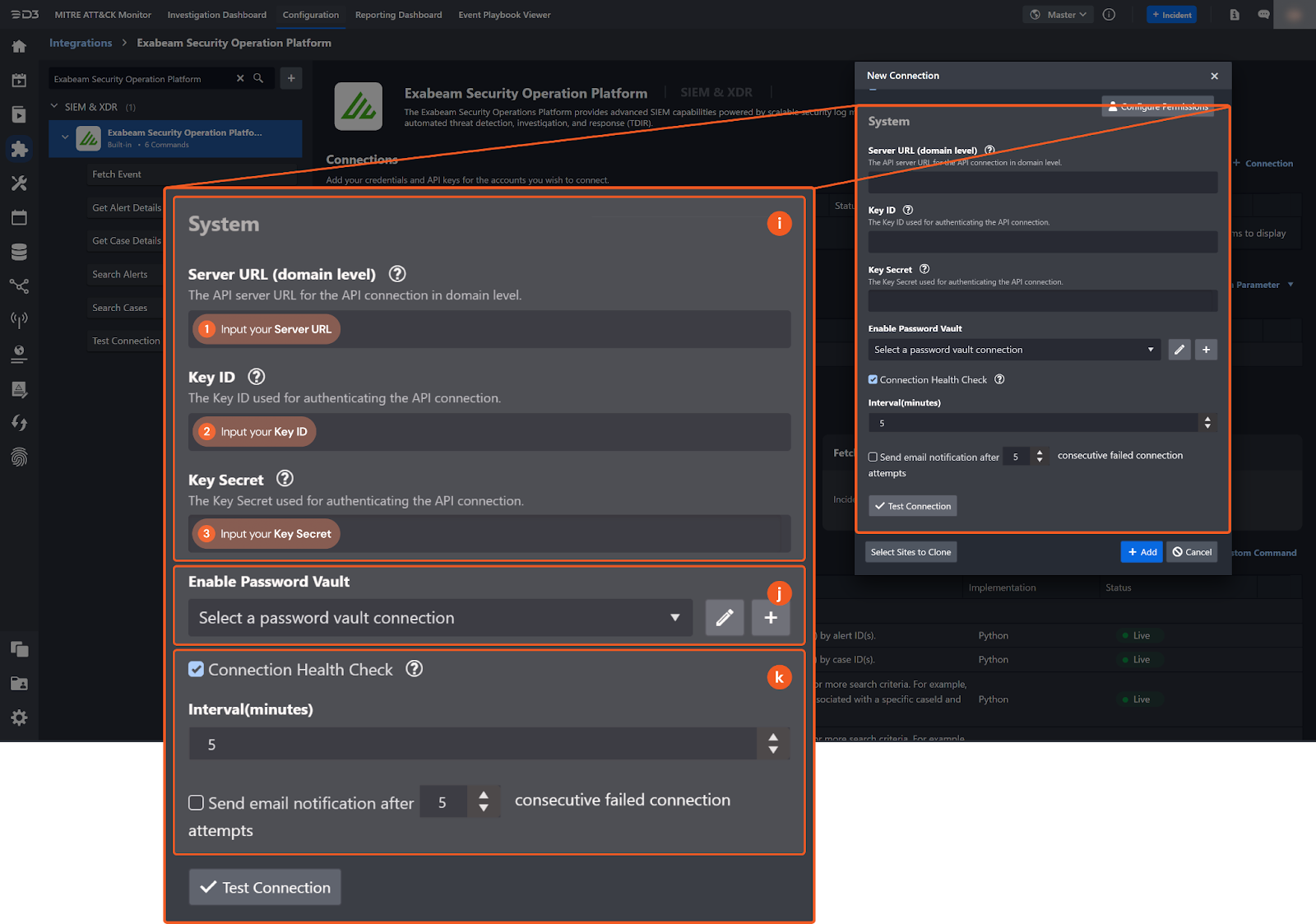Switch to Event Playbook Viewer tab
The image size is (1316, 924).
(504, 15)
